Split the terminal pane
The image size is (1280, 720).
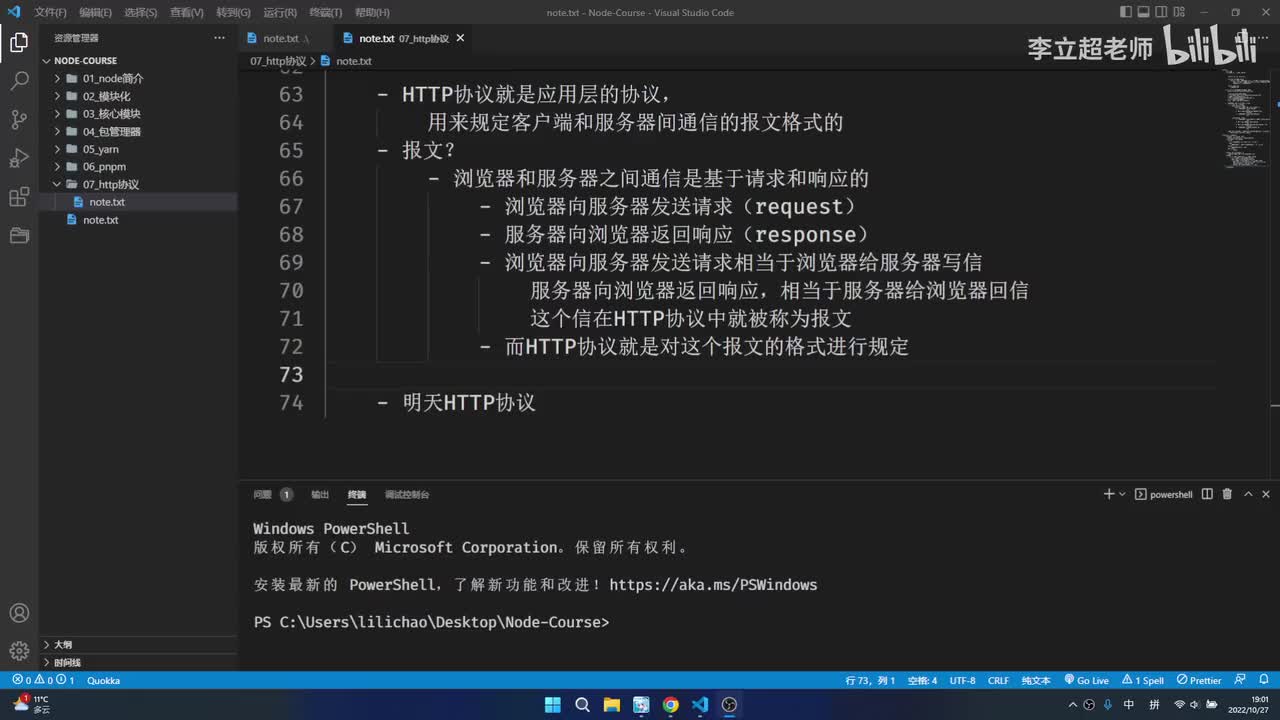1207,494
